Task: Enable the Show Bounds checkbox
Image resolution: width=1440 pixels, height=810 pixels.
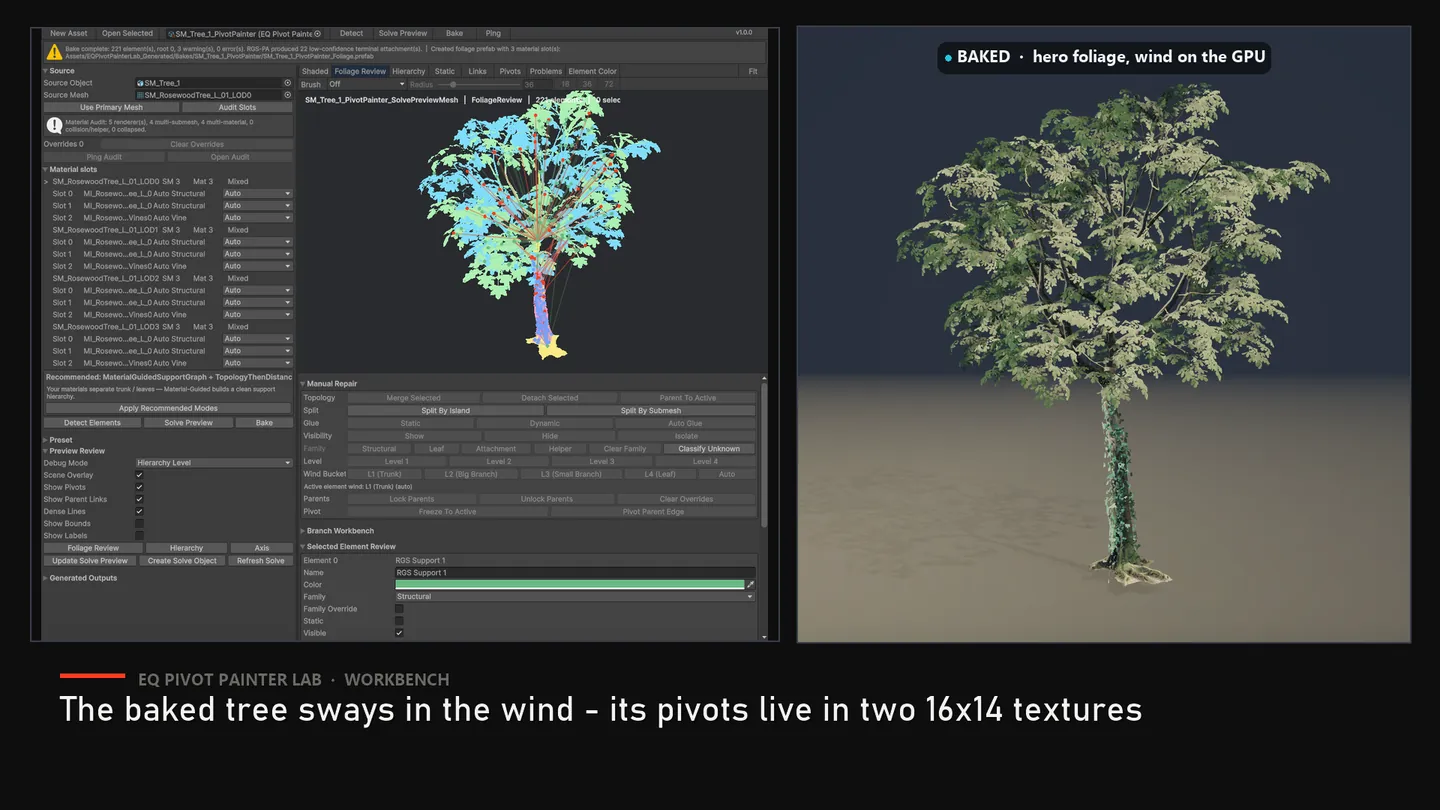Action: click(139, 523)
